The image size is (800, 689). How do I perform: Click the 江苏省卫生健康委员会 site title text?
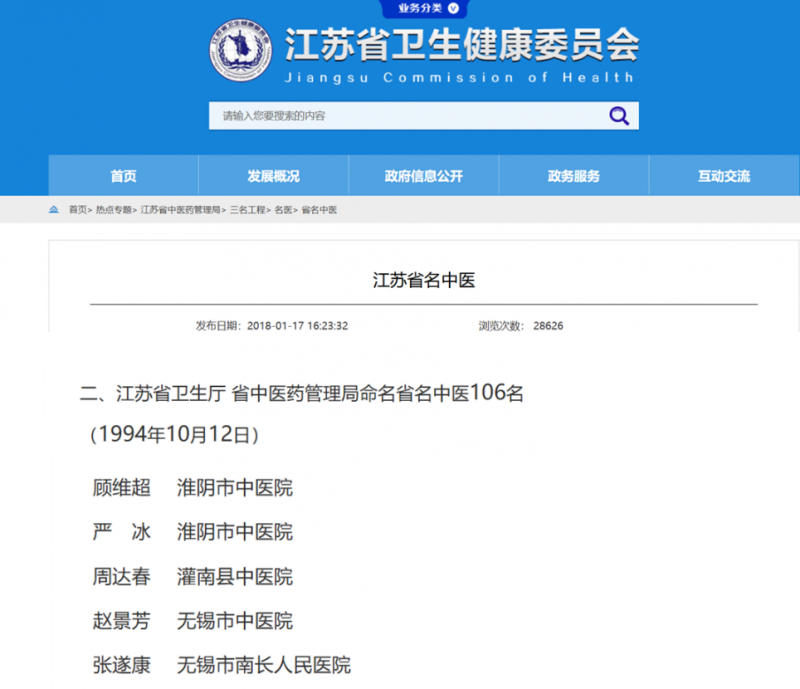(461, 43)
